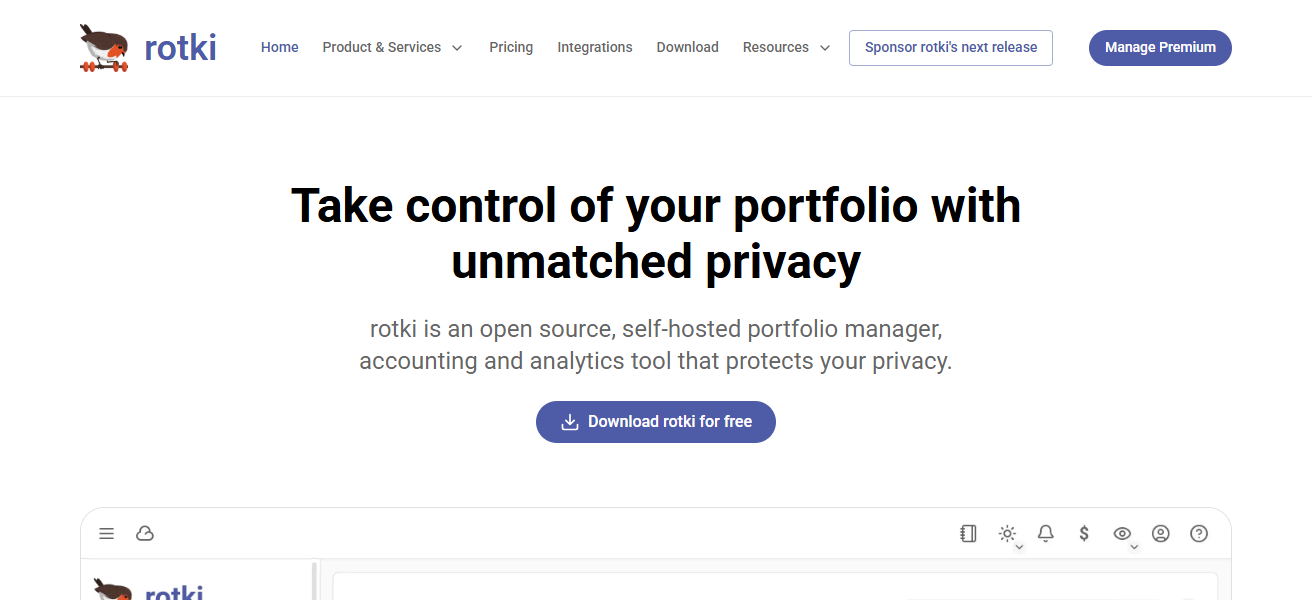Open the user account profile icon
This screenshot has width=1312, height=600.
[1161, 534]
